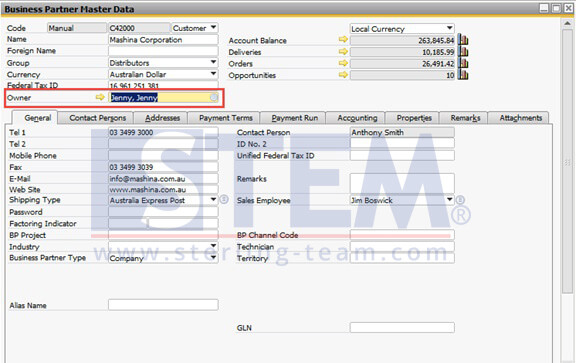Click the Fax field 03 3499 3039

pyautogui.click(x=163, y=167)
